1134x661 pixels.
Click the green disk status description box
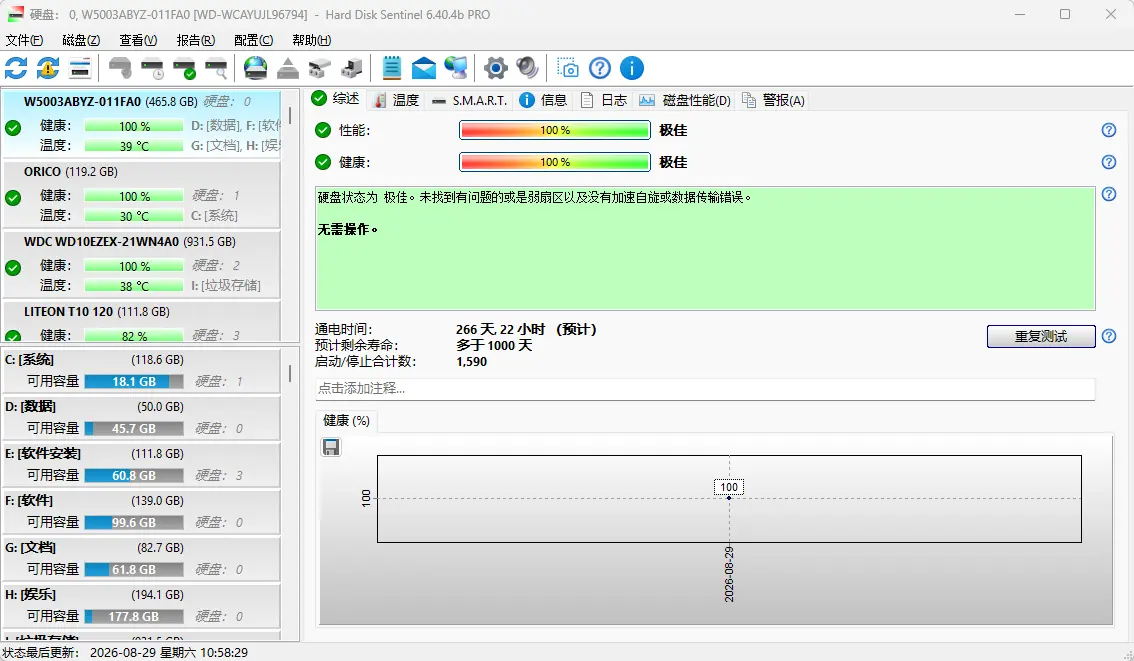point(705,249)
